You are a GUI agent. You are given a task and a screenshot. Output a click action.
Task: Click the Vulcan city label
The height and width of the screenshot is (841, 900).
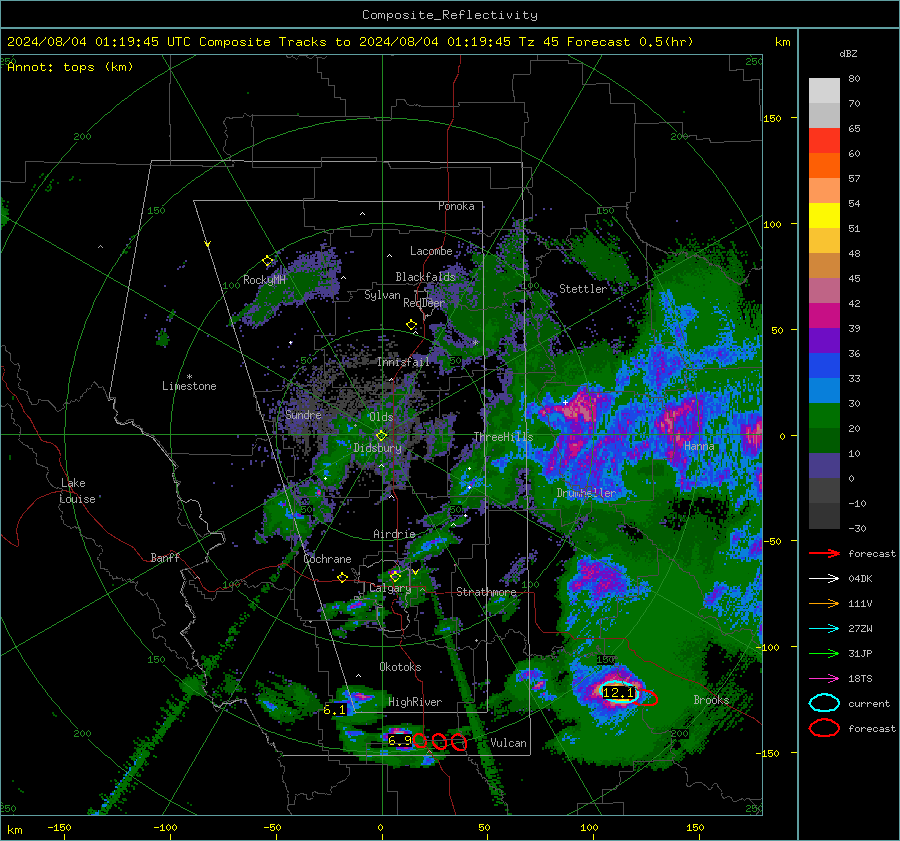click(508, 743)
